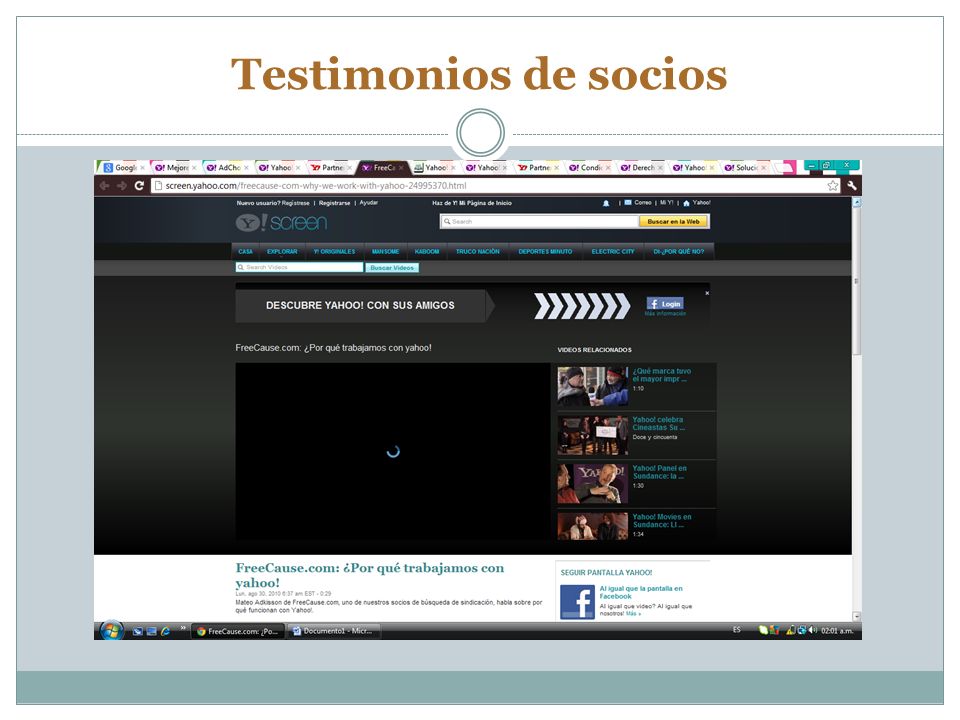
Task: Open the KABOOM navigation item
Action: 427,252
